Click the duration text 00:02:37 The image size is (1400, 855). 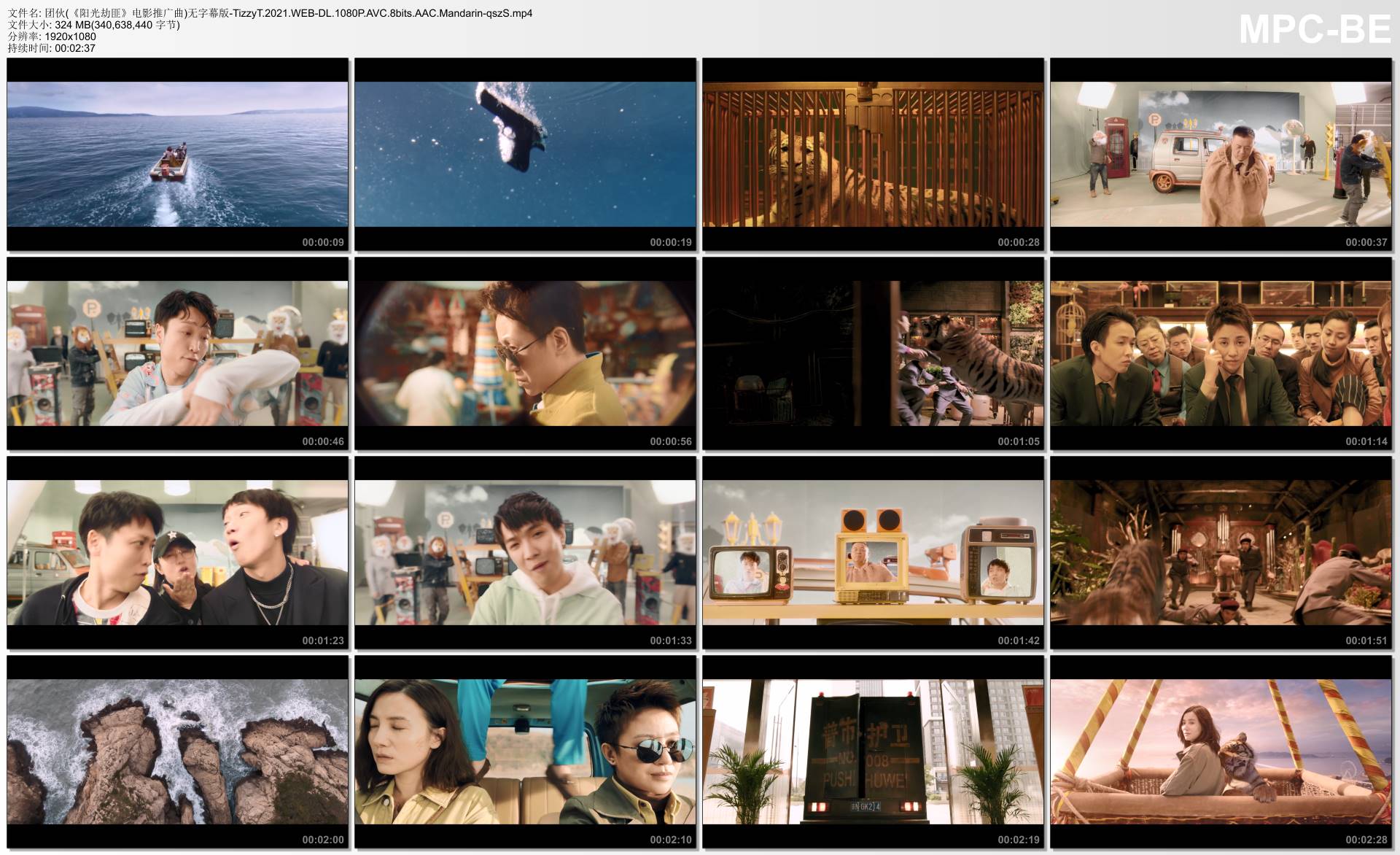(75, 48)
